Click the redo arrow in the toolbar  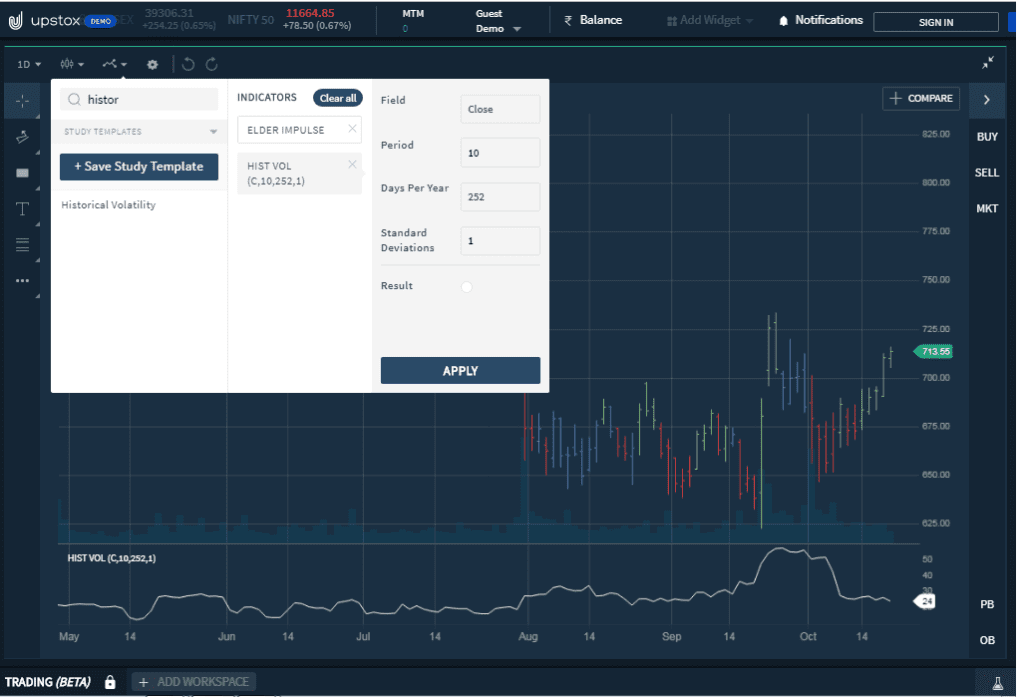[211, 63]
